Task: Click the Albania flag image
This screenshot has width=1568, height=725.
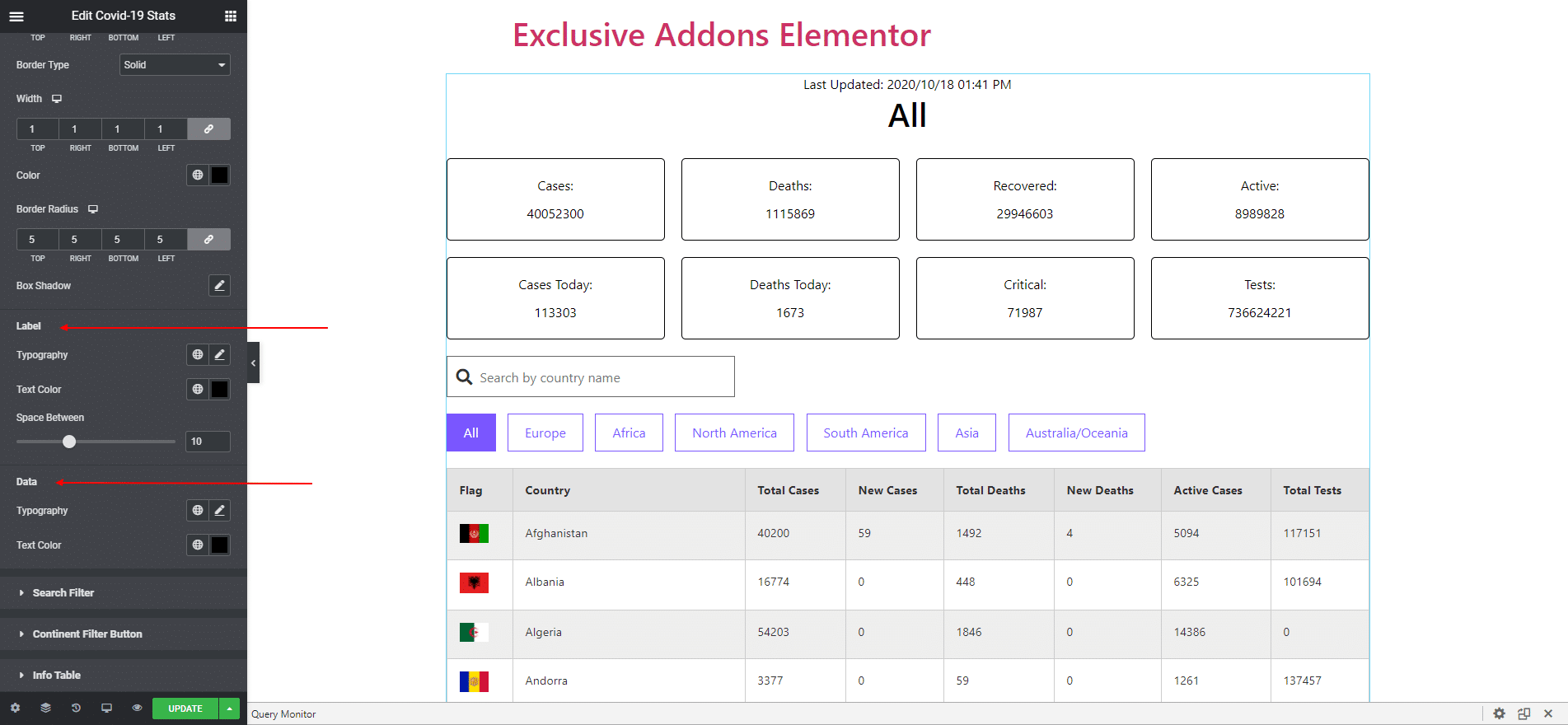Action: [474, 582]
